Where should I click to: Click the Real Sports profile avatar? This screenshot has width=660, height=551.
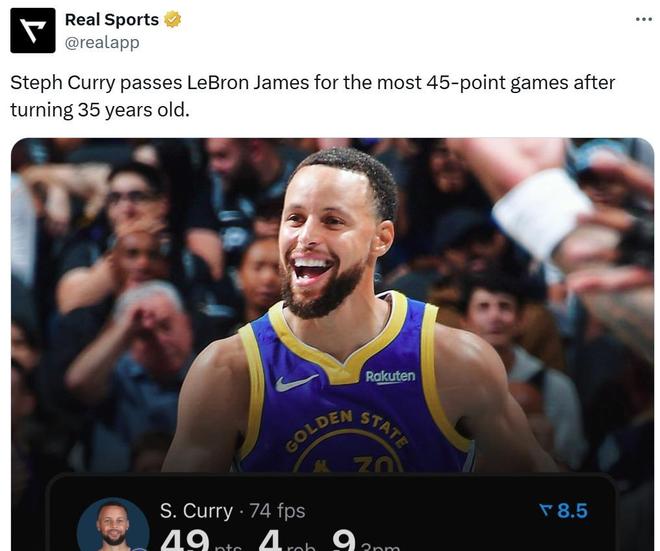pos(32,30)
